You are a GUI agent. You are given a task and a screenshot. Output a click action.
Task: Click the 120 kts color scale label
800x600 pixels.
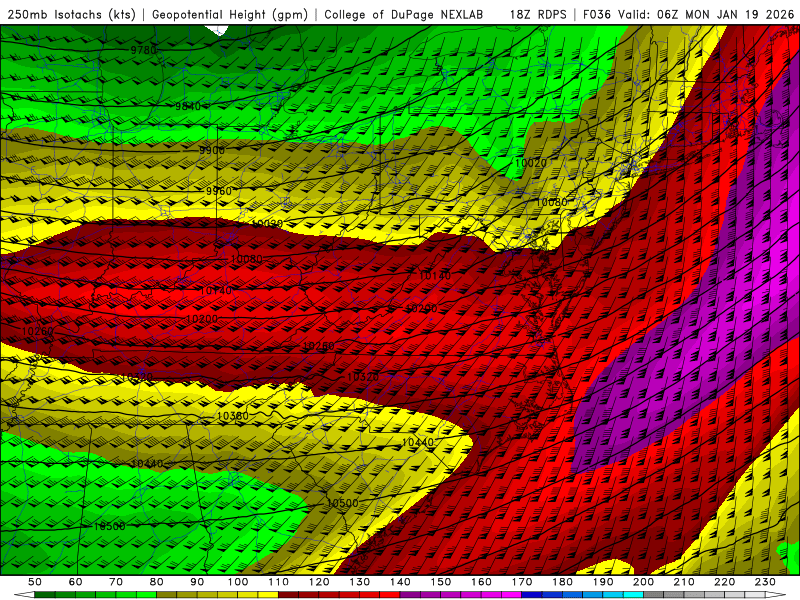click(319, 582)
